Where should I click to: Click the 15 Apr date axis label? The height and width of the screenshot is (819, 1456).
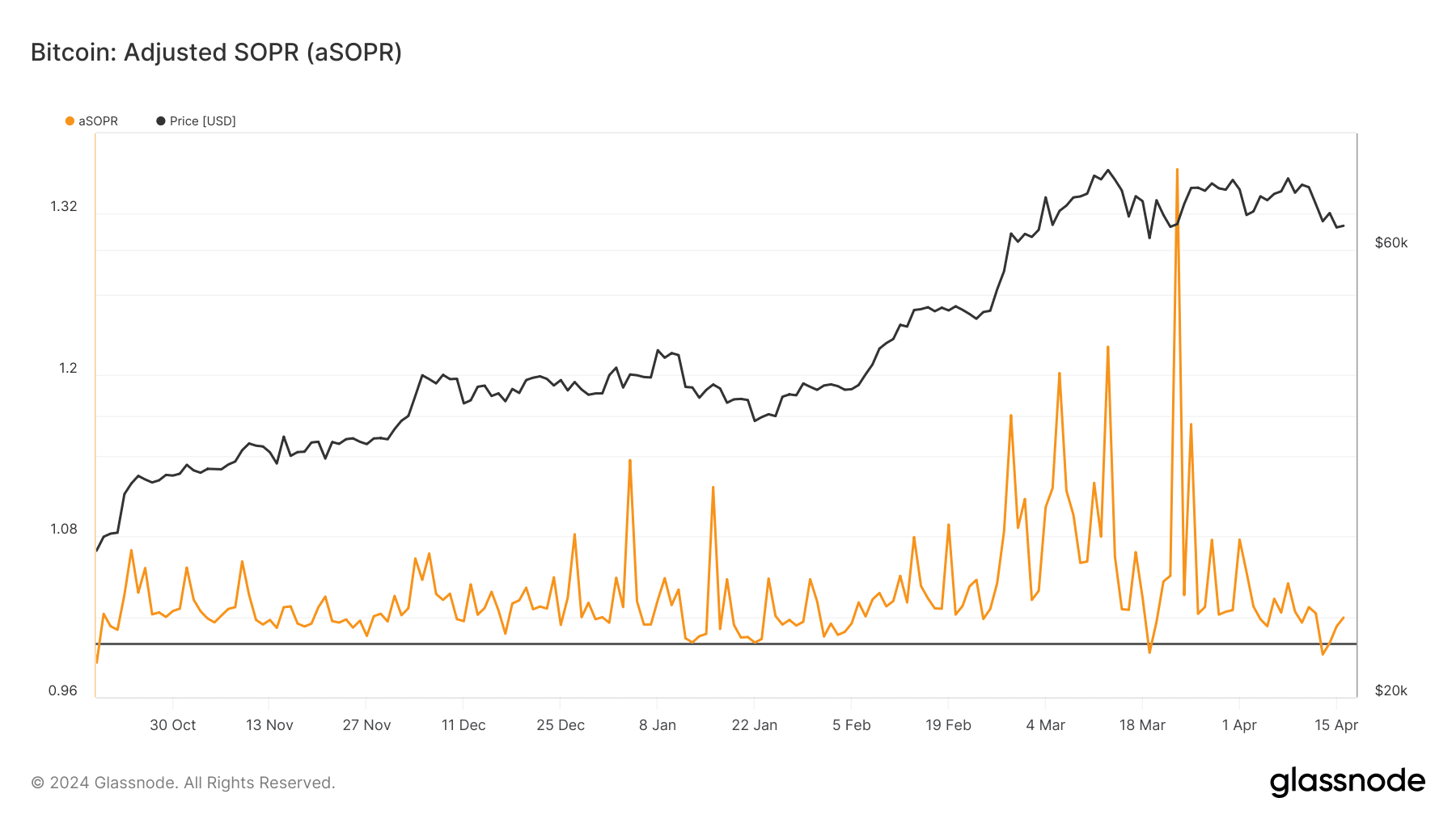[1336, 725]
